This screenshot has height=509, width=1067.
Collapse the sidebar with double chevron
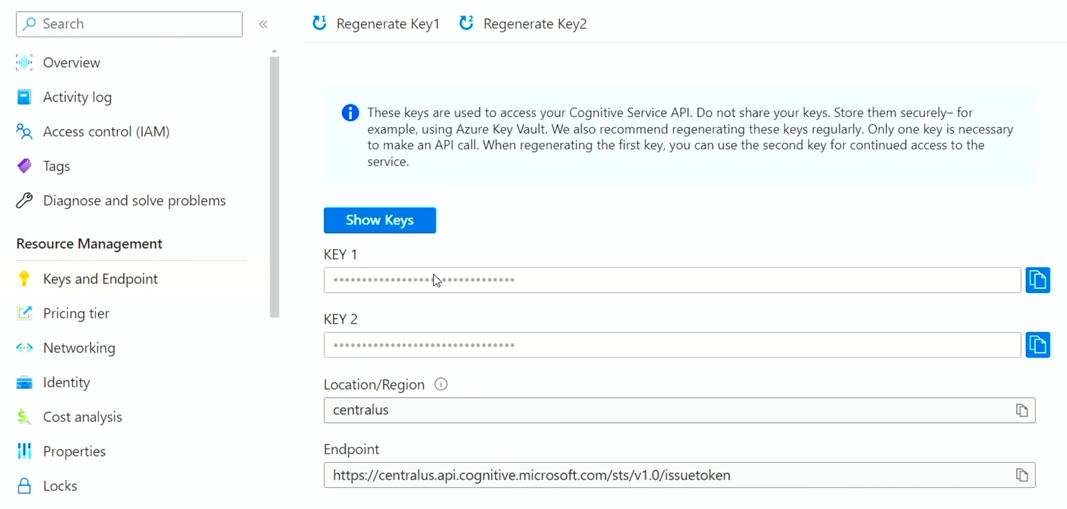pos(263,24)
